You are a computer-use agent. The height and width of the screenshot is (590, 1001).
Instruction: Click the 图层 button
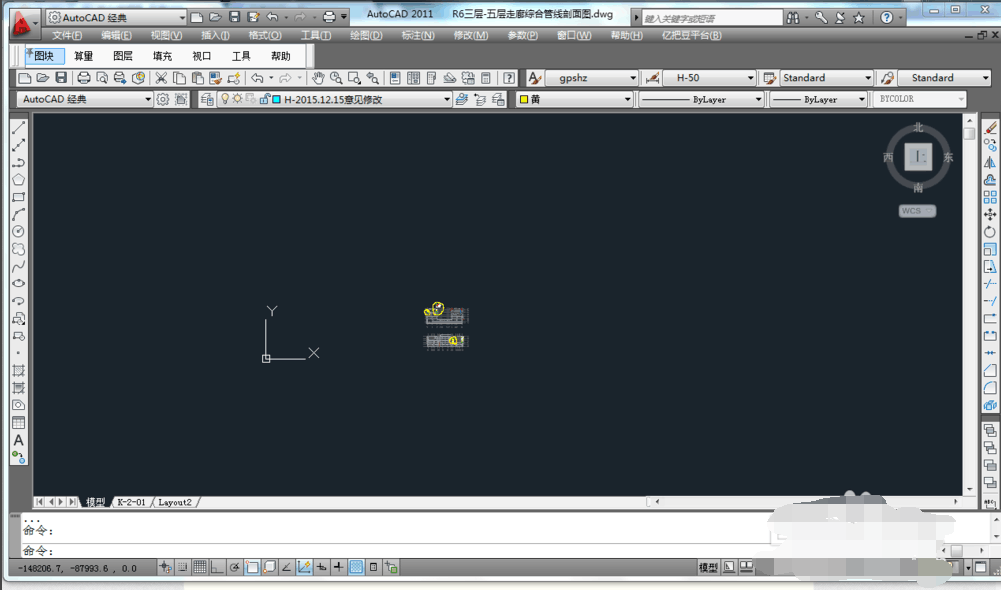123,56
